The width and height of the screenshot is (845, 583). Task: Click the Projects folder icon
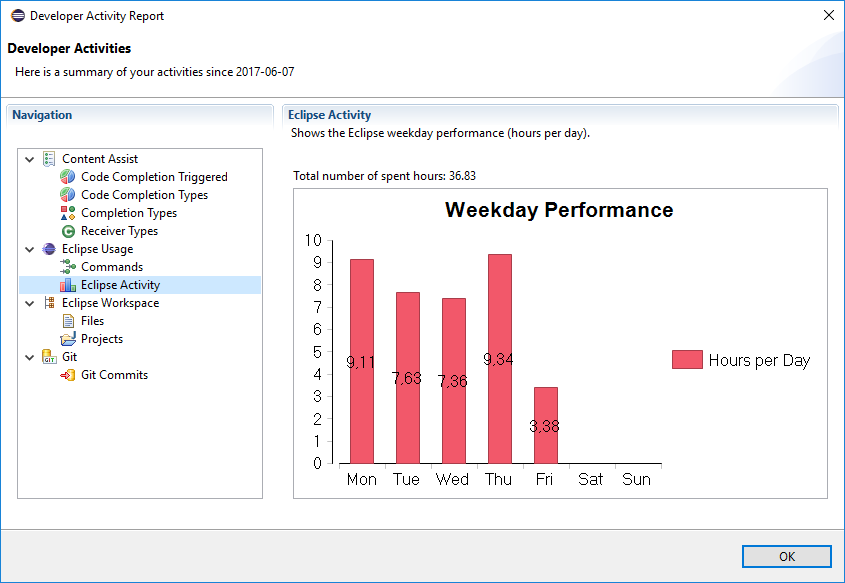[x=68, y=339]
